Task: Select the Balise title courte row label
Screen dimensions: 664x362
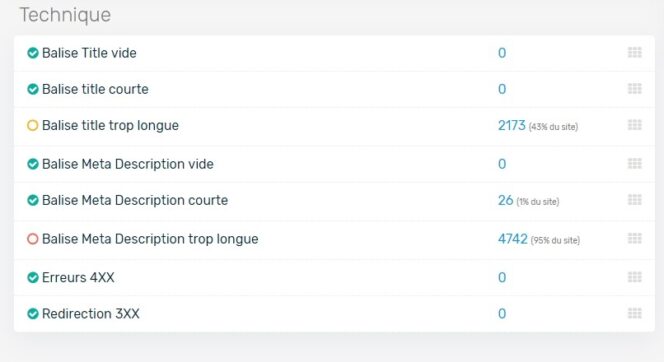Action: coord(95,89)
